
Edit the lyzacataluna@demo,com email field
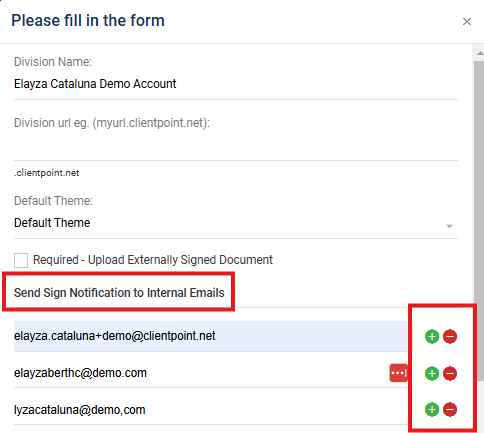pyautogui.click(x=211, y=410)
